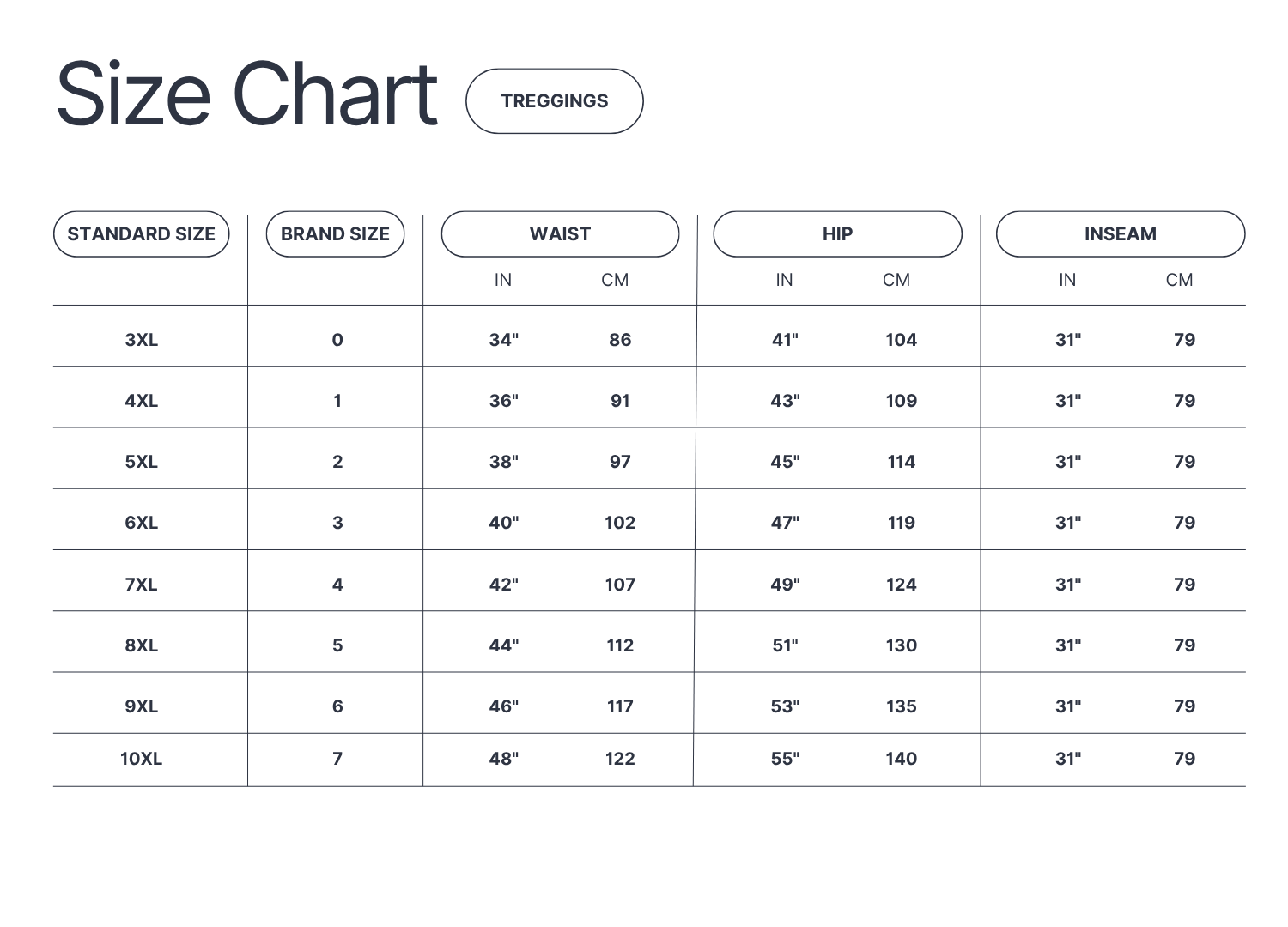1288x927 pixels.
Task: Click the HIP column header
Action: pyautogui.click(x=837, y=234)
